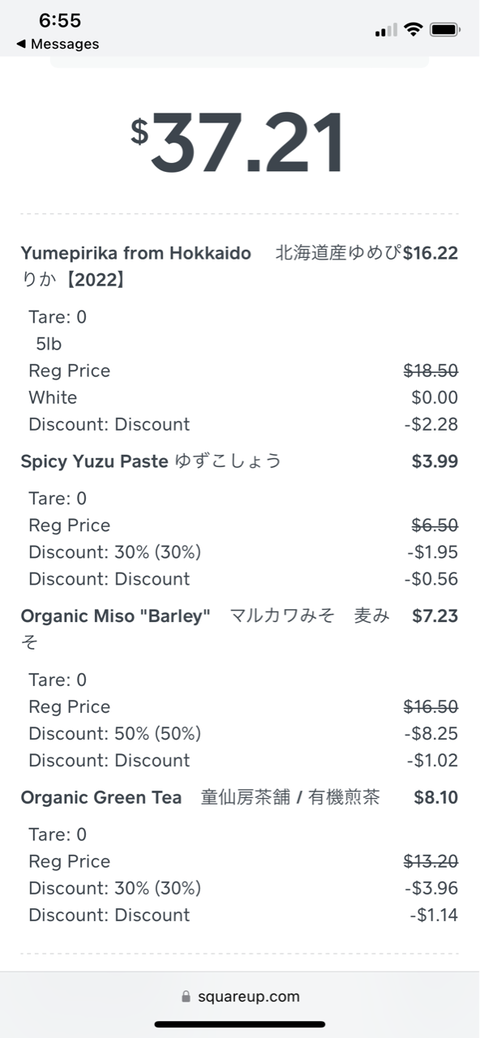Image resolution: width=480 pixels, height=1038 pixels.
Task: Tap the $7.23 miso price
Action: [435, 616]
